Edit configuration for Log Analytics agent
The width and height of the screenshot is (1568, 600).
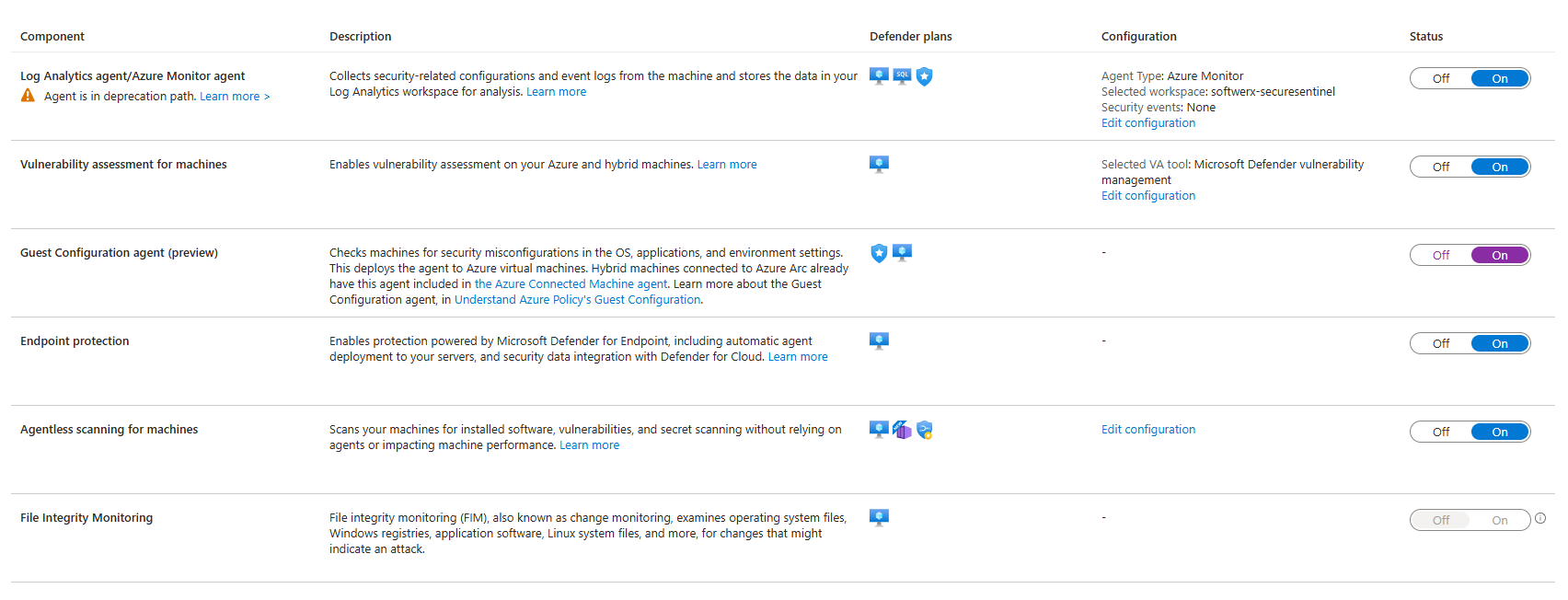(x=1148, y=123)
